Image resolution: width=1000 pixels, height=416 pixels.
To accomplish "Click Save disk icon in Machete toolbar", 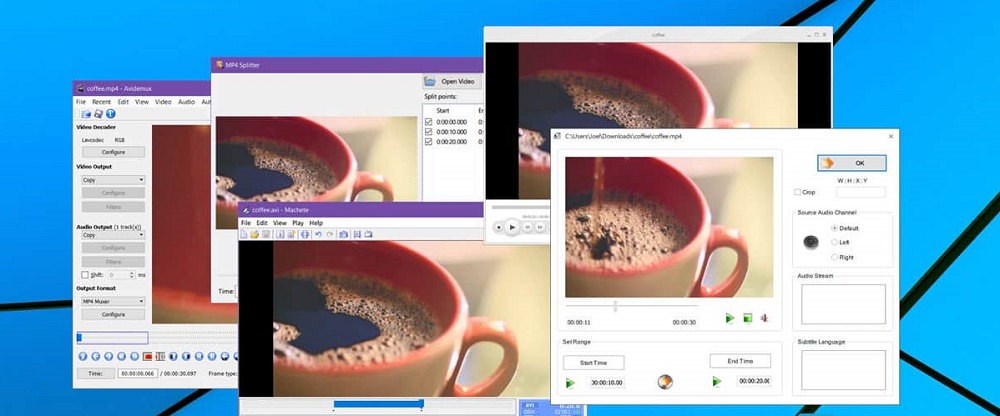I will 266,234.
